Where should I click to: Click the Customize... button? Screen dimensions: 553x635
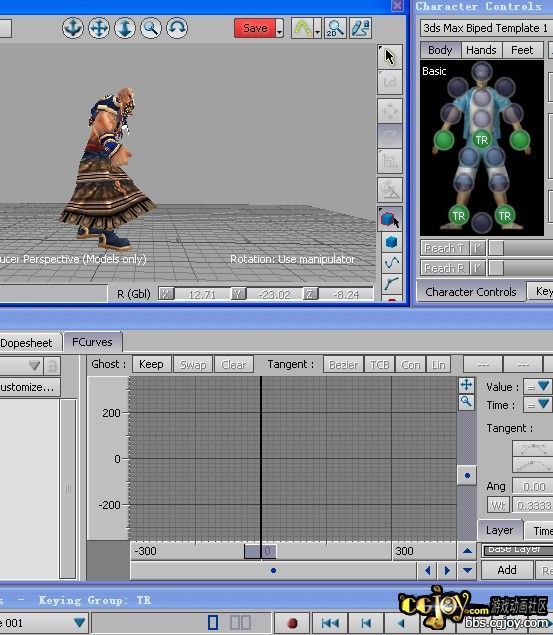click(28, 387)
